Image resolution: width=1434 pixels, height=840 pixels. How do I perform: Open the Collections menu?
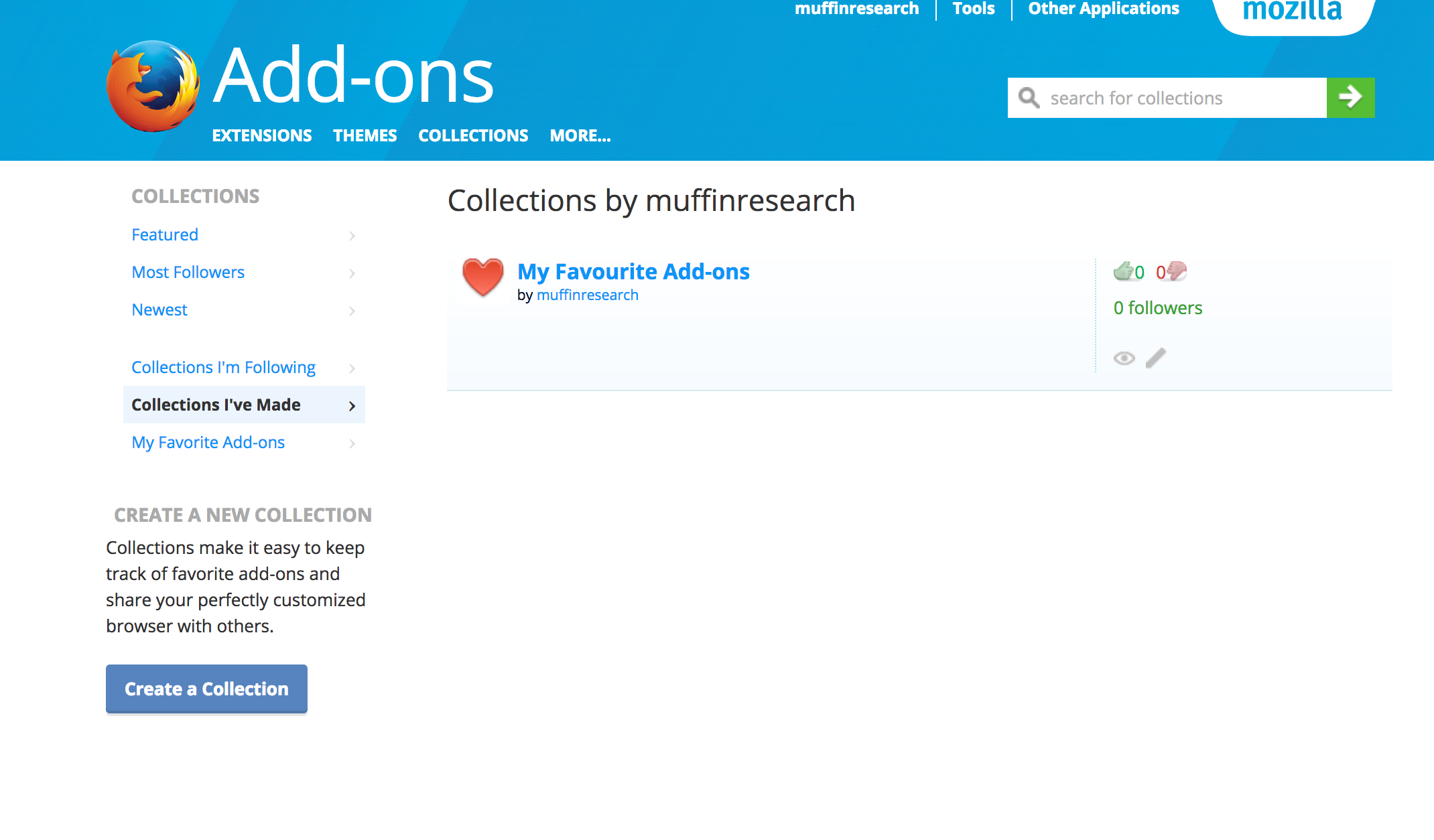(x=473, y=136)
